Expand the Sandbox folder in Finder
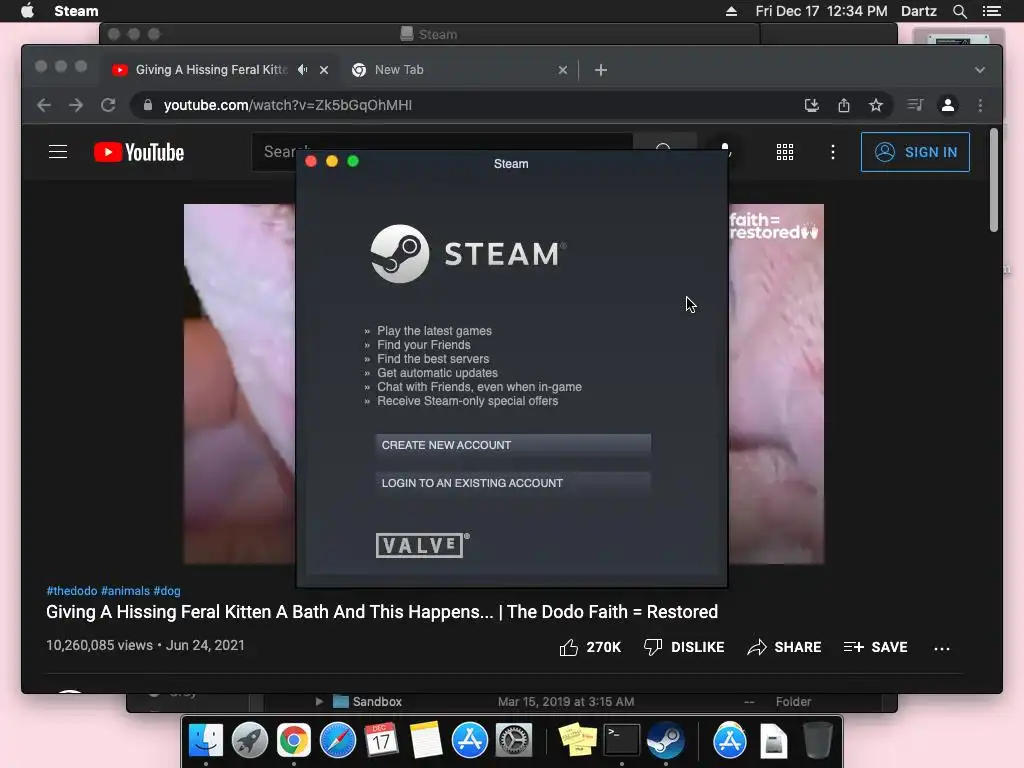 coord(319,701)
